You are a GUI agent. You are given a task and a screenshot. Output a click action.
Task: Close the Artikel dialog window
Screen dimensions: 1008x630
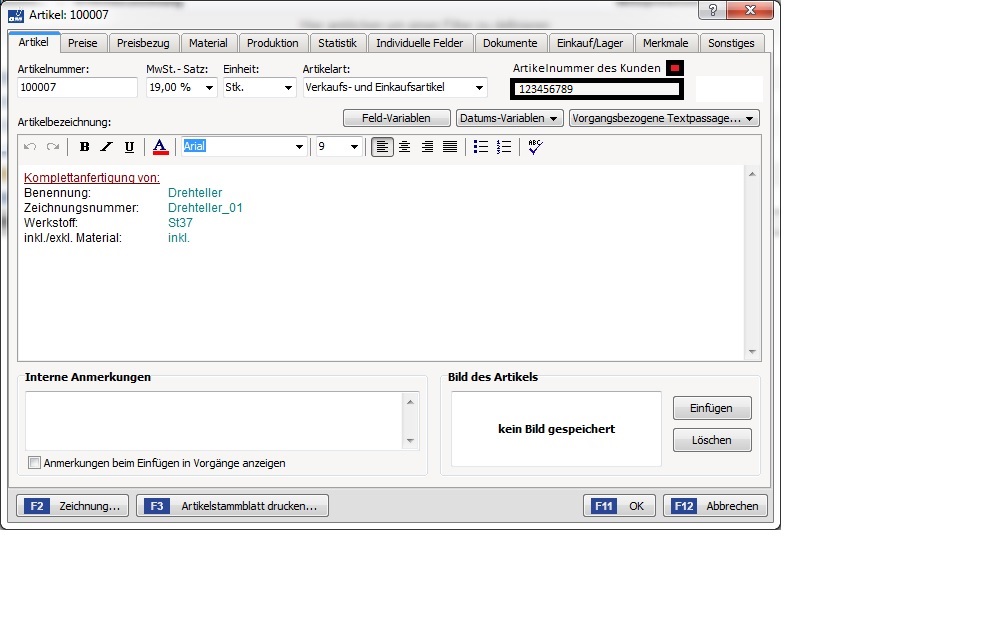[x=750, y=10]
